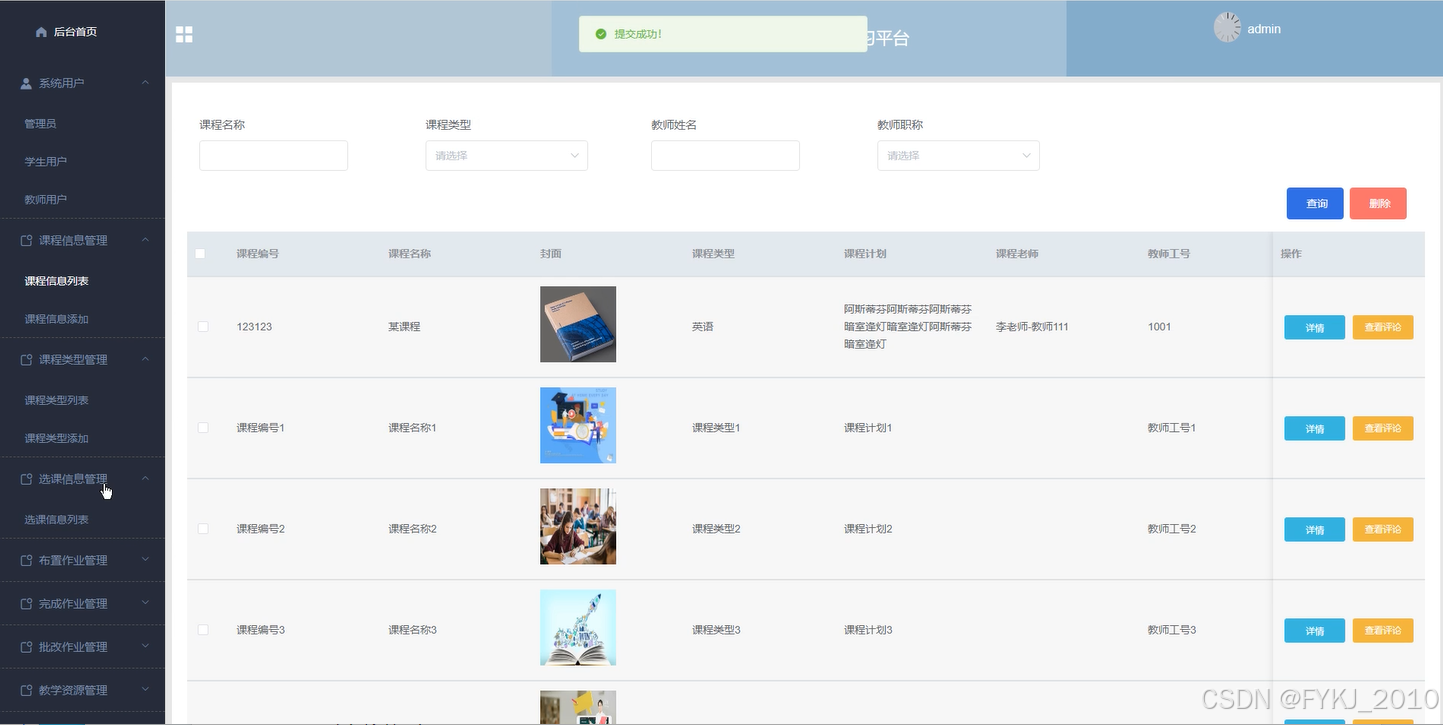Collapse the 系统用户 menu chevron
Image resolution: width=1443 pixels, height=725 pixels.
145,83
